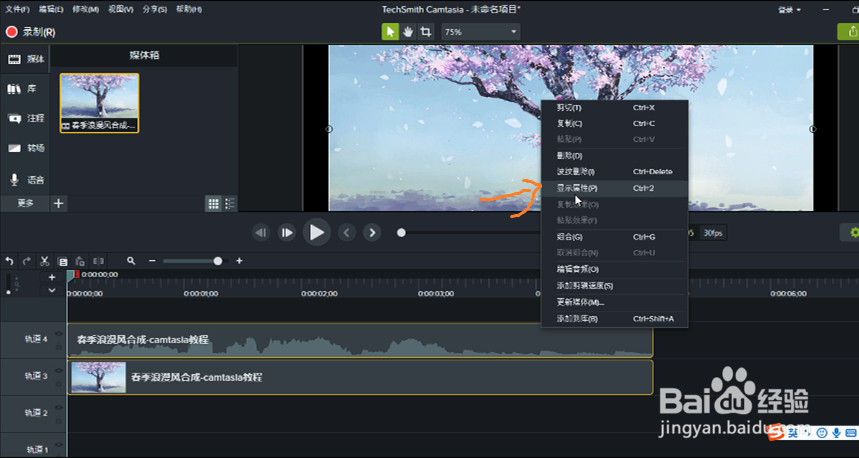Image resolution: width=859 pixels, height=458 pixels.
Task: Click the input method microphone icon
Action: pyautogui.click(x=836, y=433)
